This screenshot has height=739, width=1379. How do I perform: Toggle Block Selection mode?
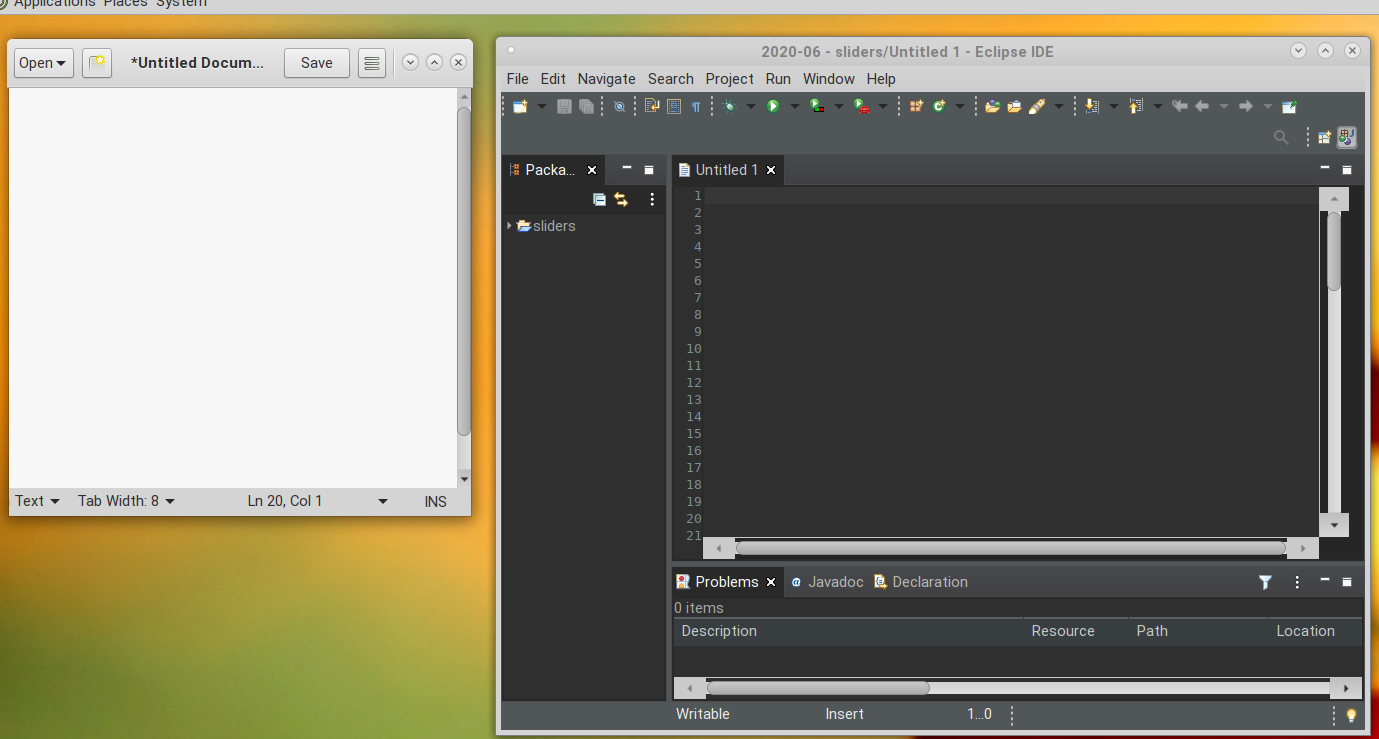click(x=674, y=106)
